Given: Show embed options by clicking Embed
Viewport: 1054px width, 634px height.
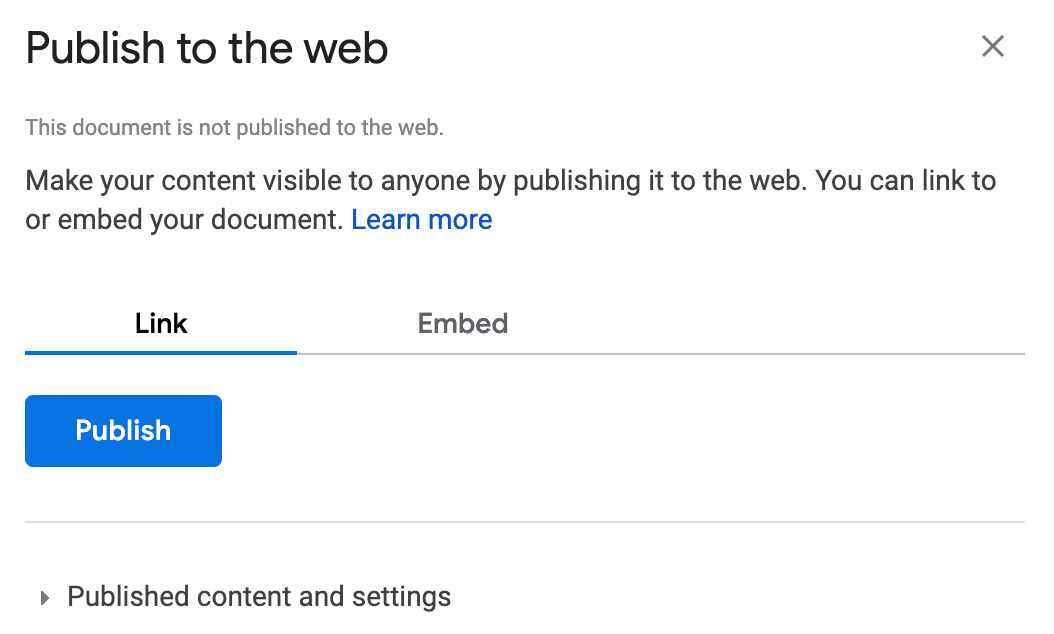Looking at the screenshot, I should 462,324.
